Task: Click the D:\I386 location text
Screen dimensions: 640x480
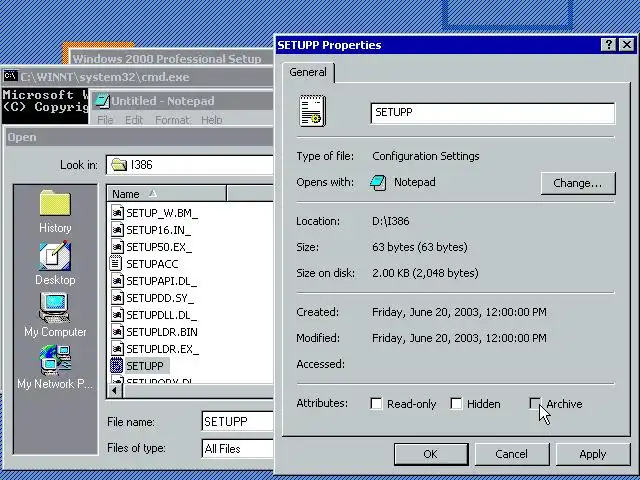Action: pyautogui.click(x=391, y=221)
